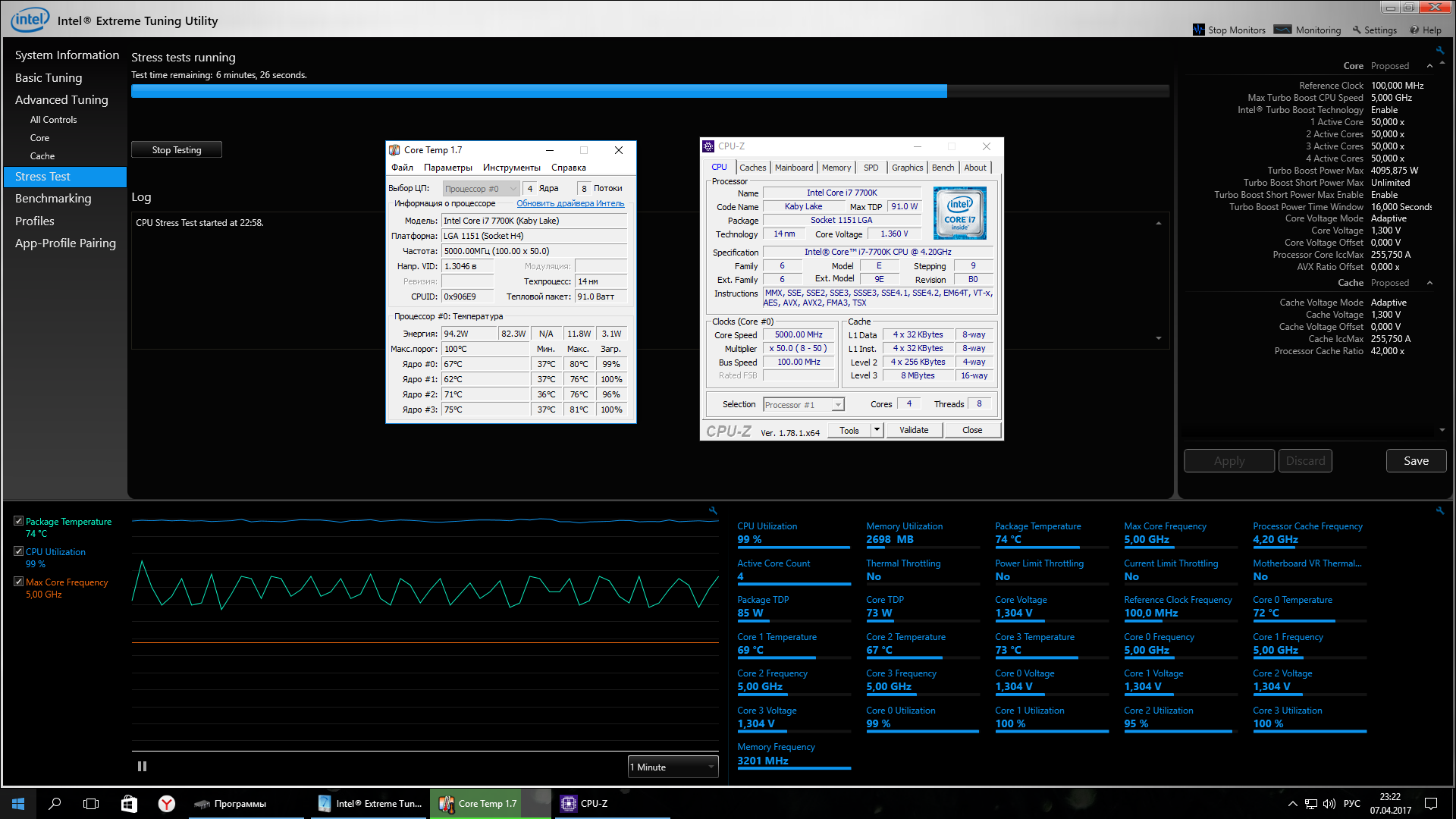Uncheck Package Temperature graph checkbox
Viewport: 1456px width, 819px height.
point(18,521)
